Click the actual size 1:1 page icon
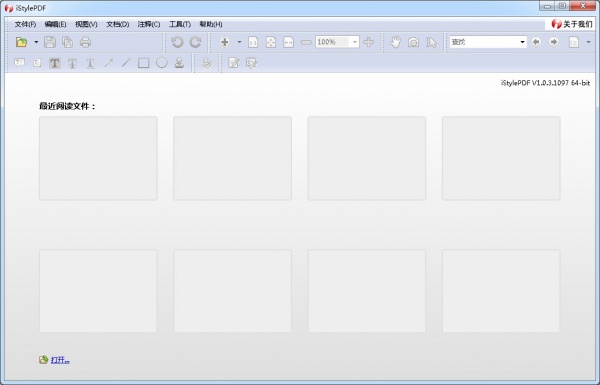 click(x=253, y=42)
